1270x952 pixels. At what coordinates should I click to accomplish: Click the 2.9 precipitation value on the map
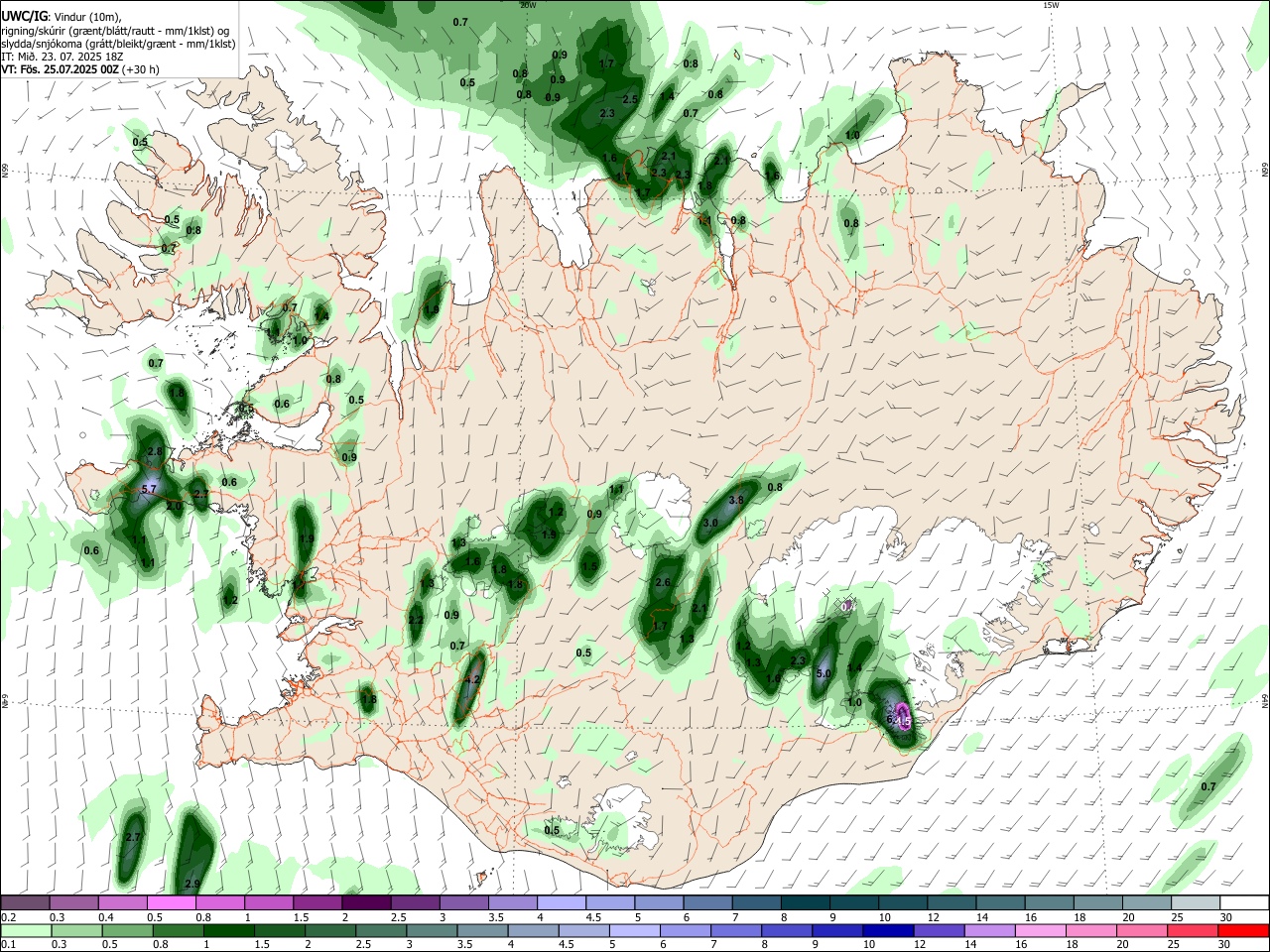point(192,885)
